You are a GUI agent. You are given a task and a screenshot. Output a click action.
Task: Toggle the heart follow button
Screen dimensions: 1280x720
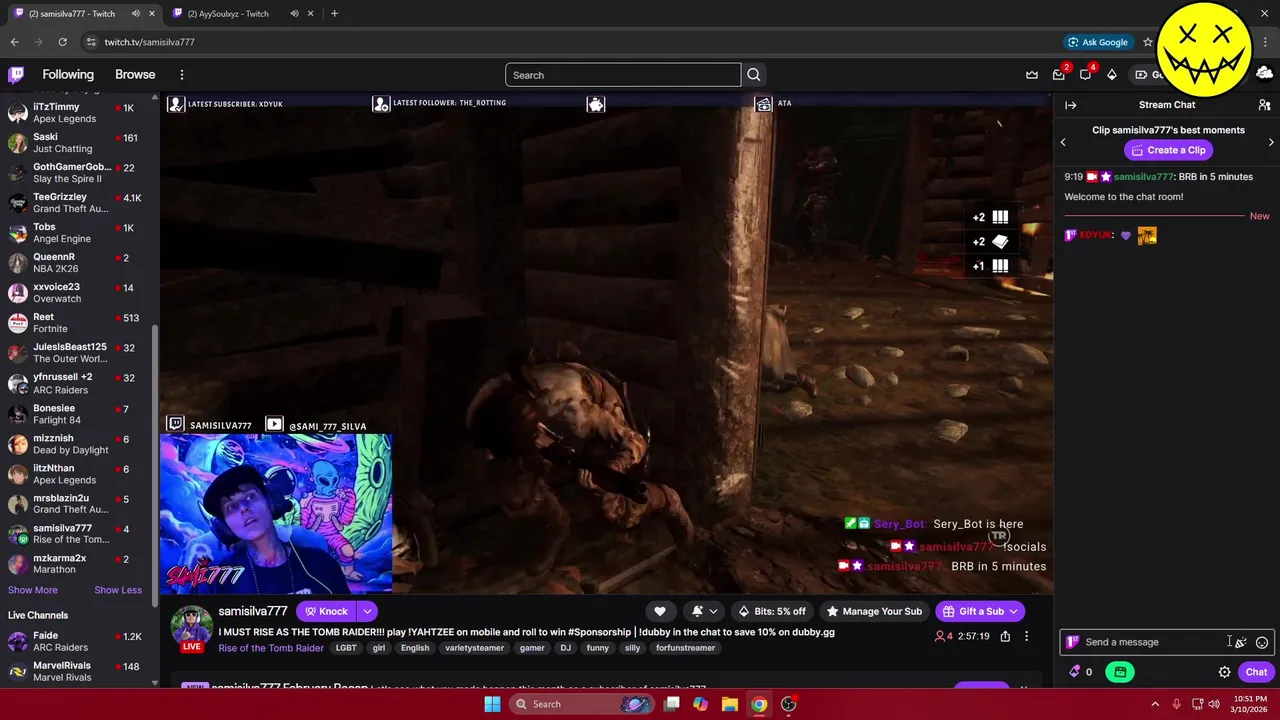point(660,611)
